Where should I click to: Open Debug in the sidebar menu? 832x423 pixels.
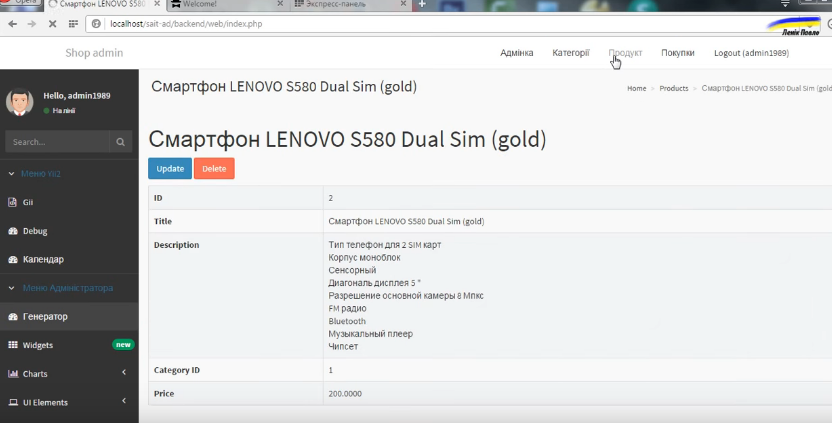pyautogui.click(x=35, y=231)
